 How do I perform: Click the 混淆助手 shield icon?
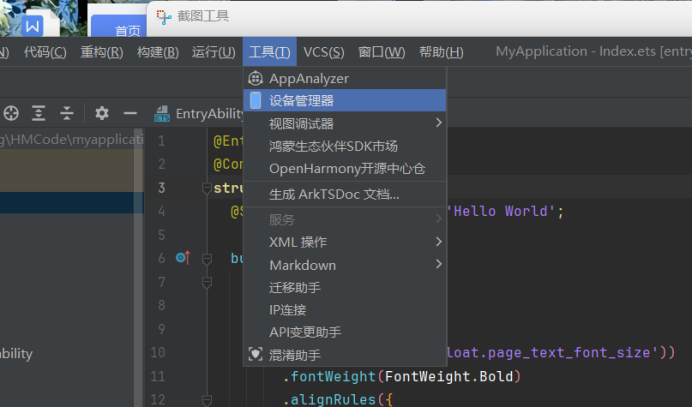[256, 354]
